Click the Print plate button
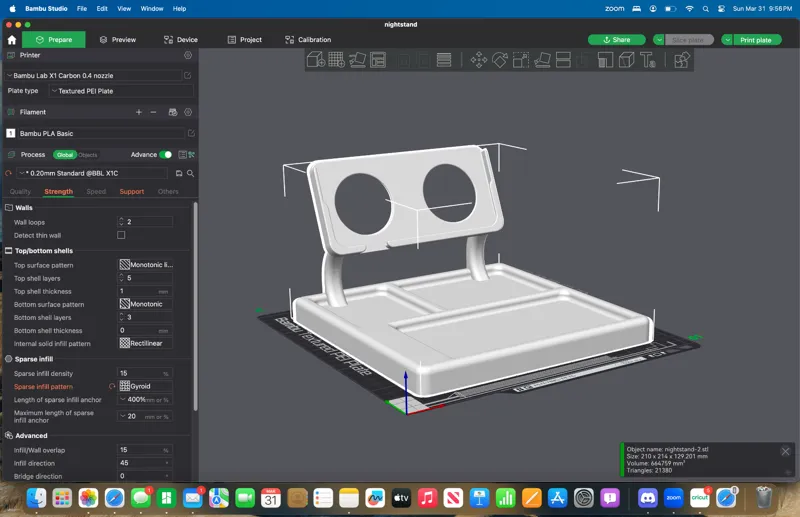Image resolution: width=800 pixels, height=517 pixels. tap(757, 40)
